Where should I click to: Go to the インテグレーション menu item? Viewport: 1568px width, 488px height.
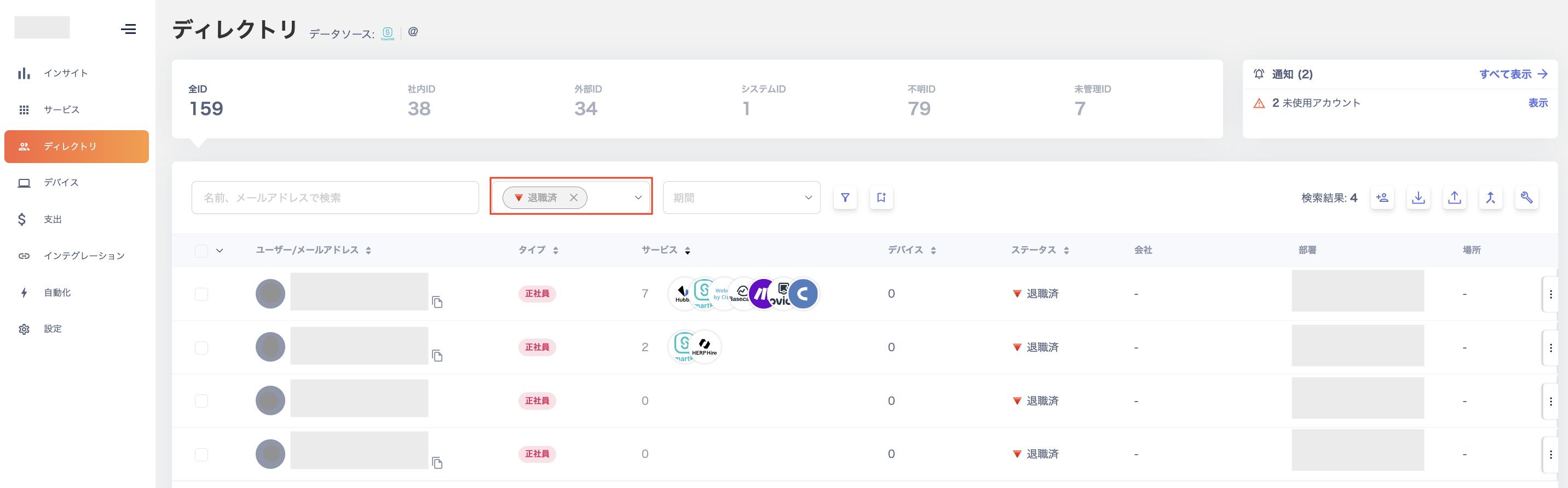tap(84, 256)
